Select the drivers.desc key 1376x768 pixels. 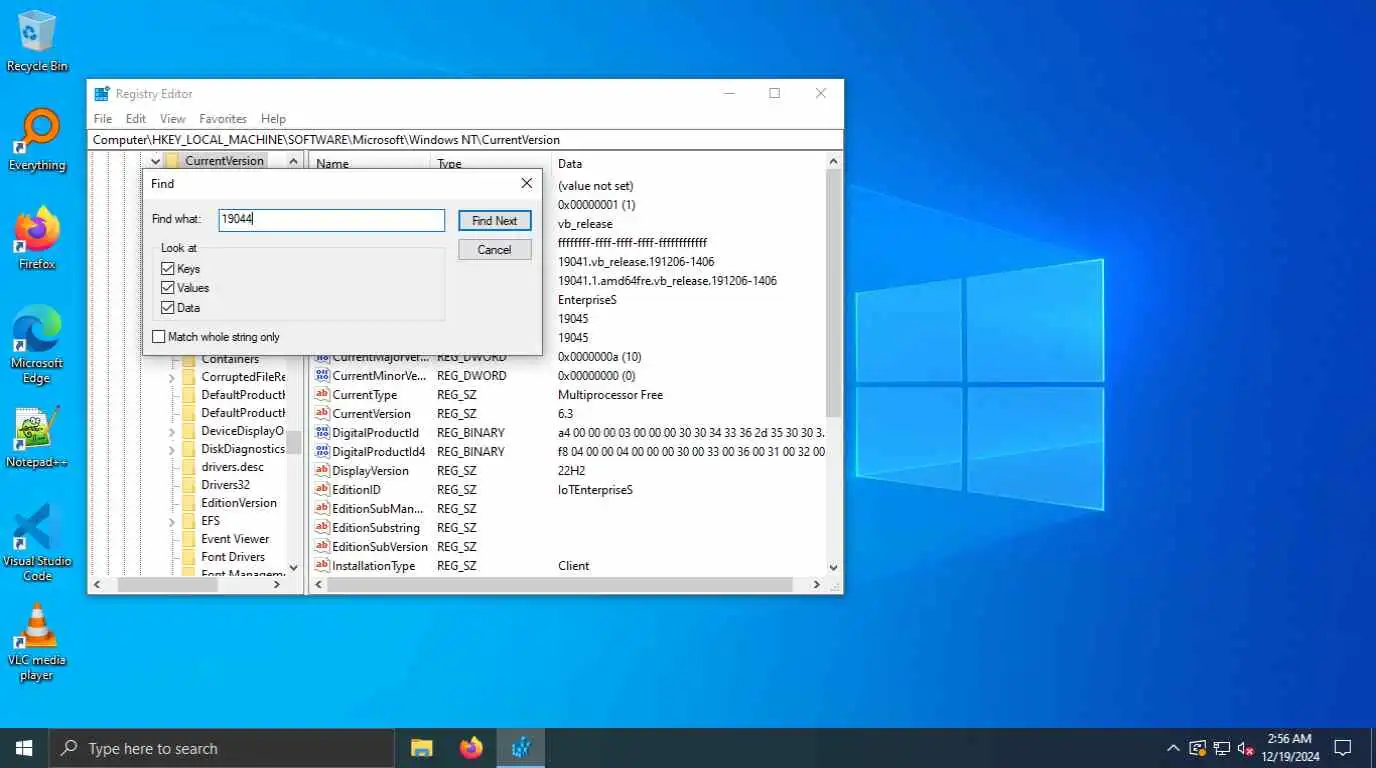click(x=233, y=467)
